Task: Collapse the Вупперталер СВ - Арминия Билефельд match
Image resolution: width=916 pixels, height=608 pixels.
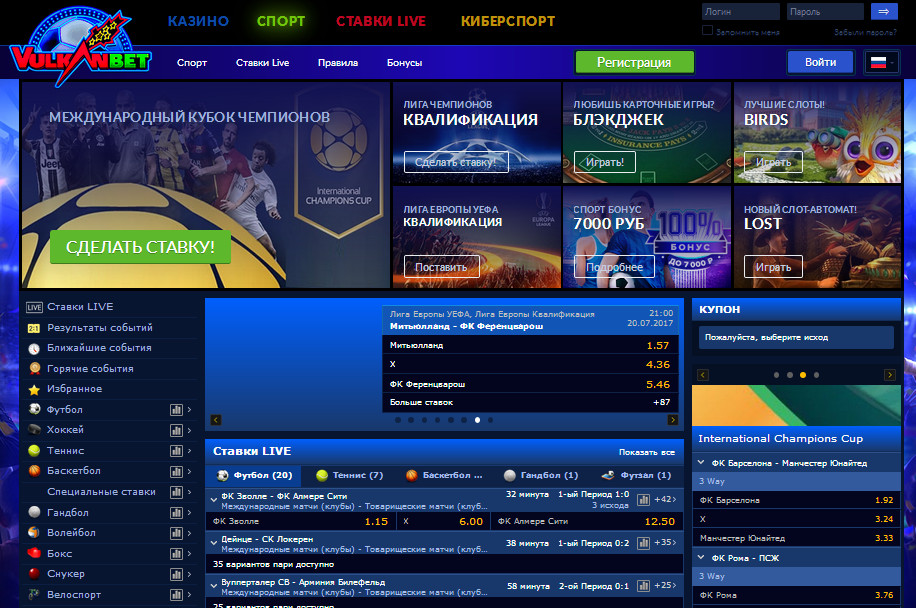Action: coord(214,585)
